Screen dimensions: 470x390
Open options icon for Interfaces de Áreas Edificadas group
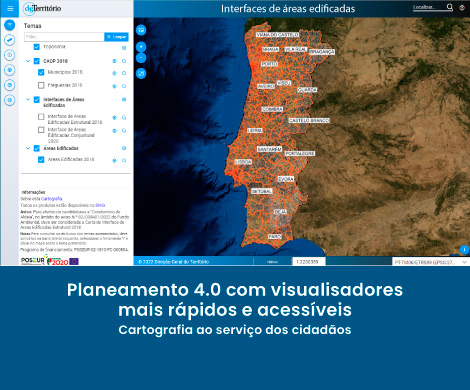(x=124, y=99)
